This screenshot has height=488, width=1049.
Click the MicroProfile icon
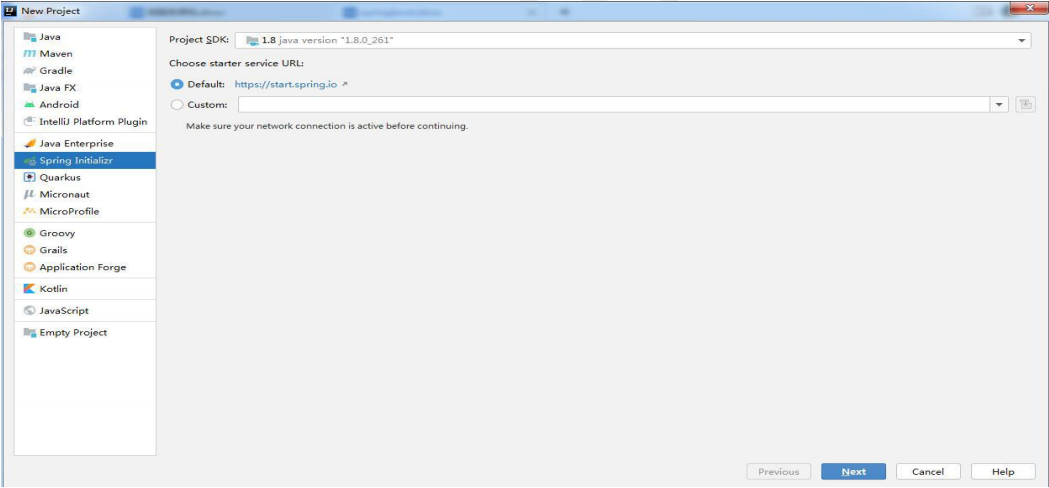[x=29, y=212]
